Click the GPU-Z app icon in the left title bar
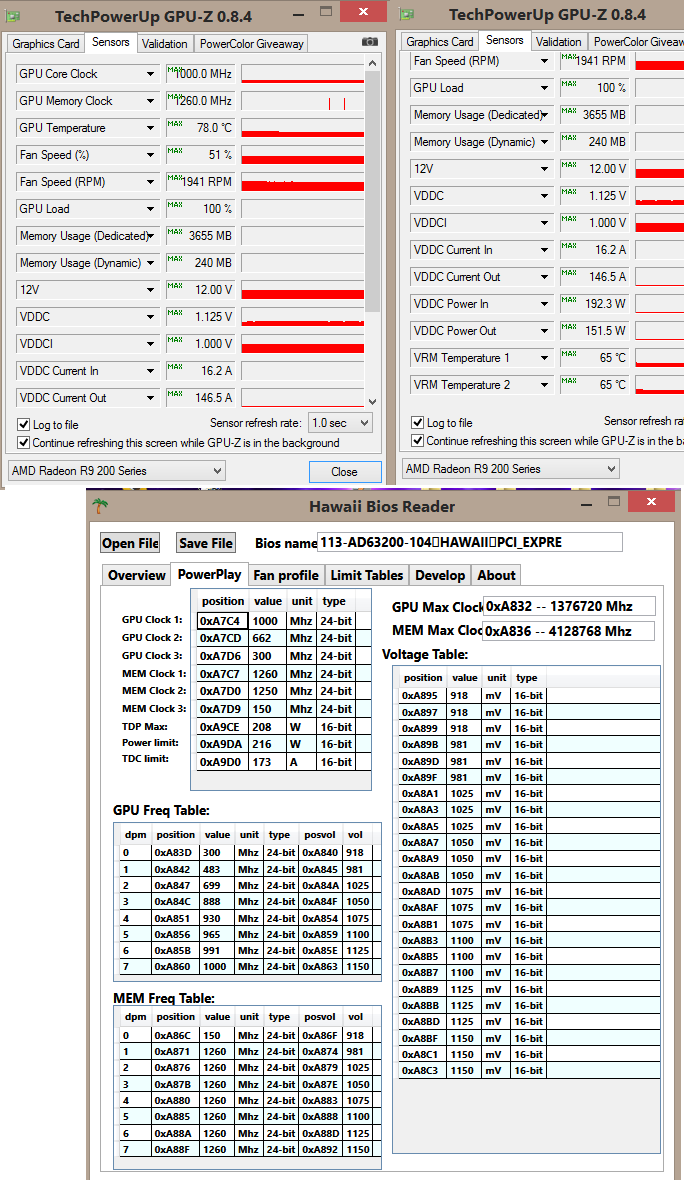The image size is (684, 1180). (x=12, y=15)
